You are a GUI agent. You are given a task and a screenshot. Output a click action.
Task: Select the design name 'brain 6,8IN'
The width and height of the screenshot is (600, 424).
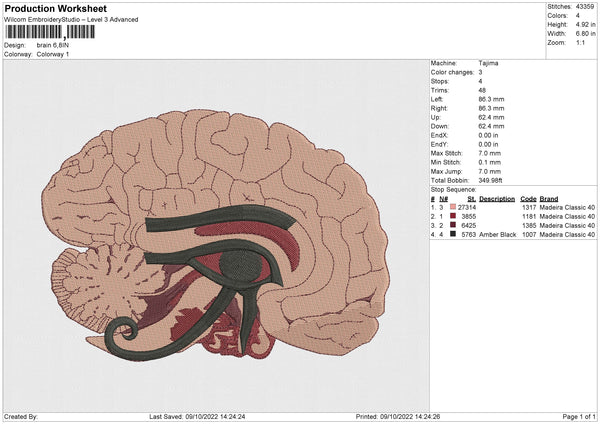(53, 45)
